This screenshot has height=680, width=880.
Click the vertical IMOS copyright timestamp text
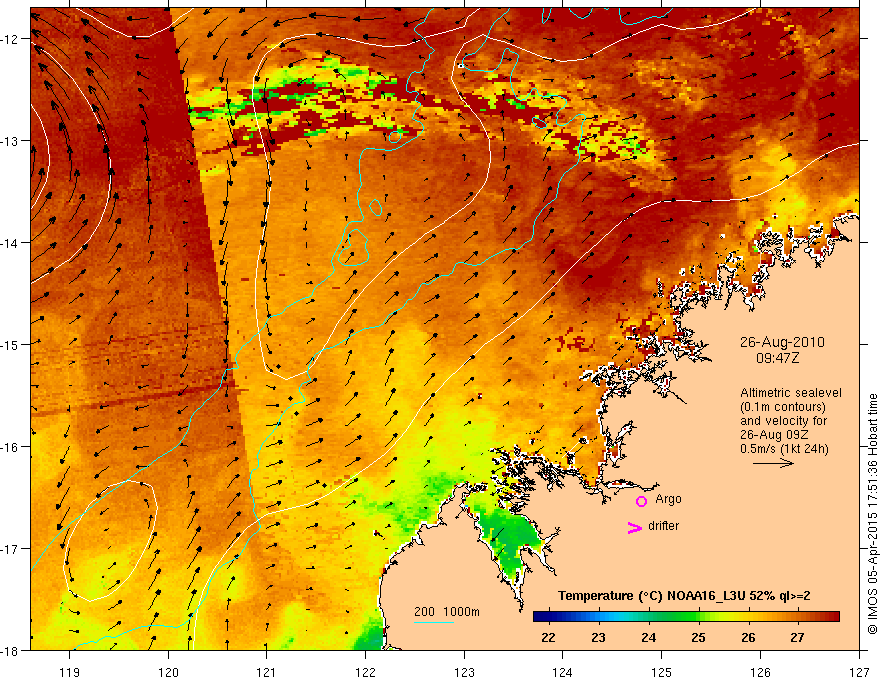tap(872, 514)
